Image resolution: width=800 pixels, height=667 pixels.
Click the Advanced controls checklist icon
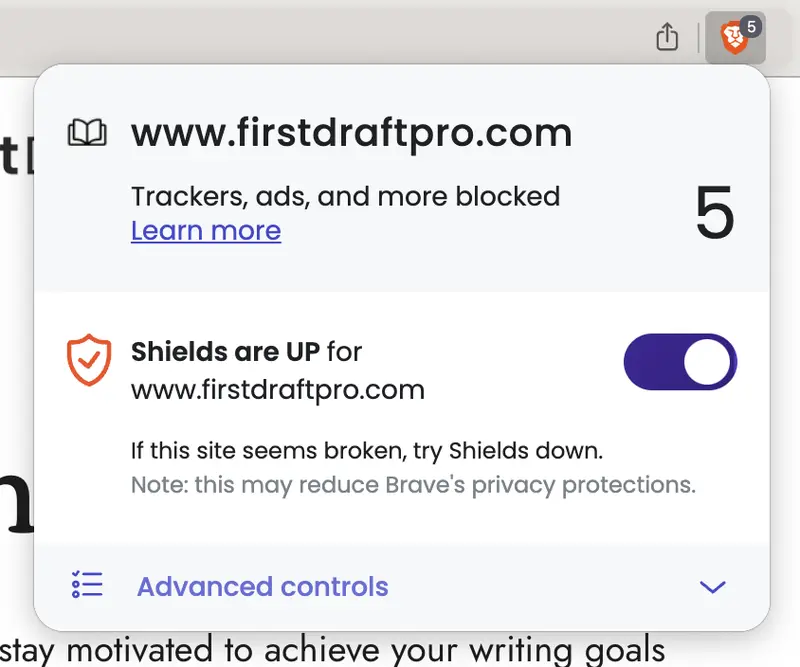pyautogui.click(x=88, y=586)
